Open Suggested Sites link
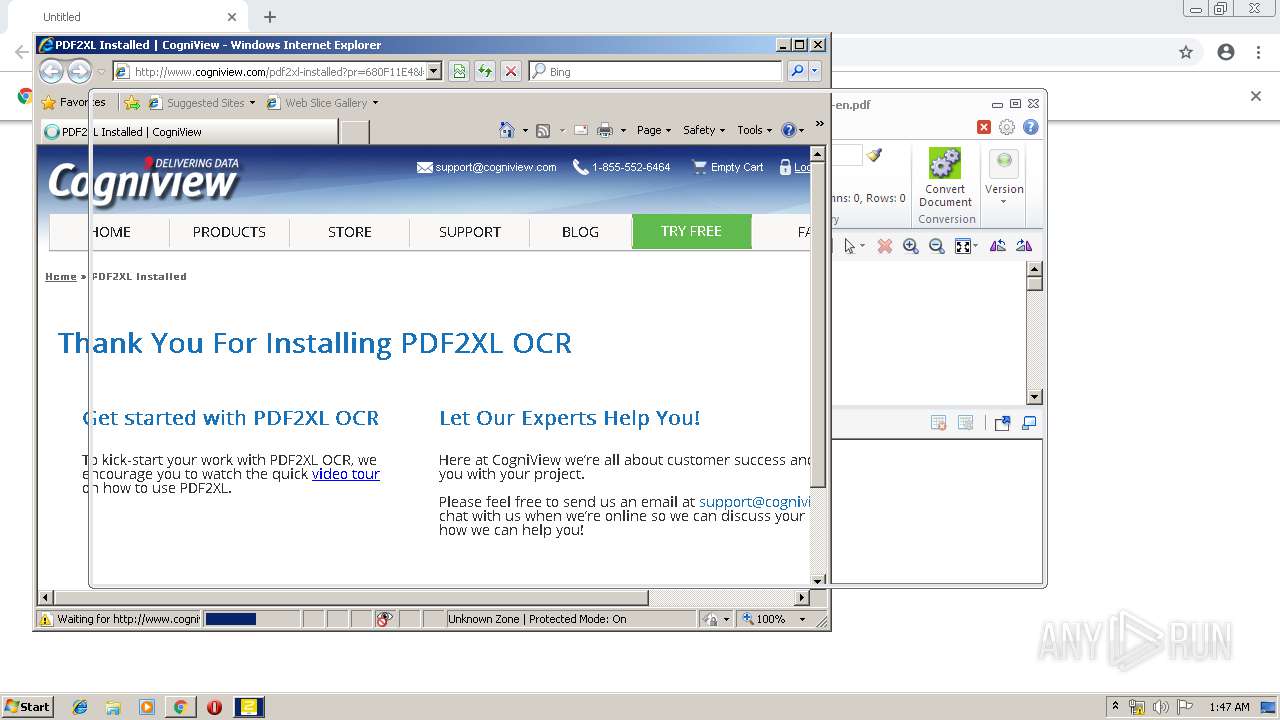The image size is (1280, 720). point(201,102)
